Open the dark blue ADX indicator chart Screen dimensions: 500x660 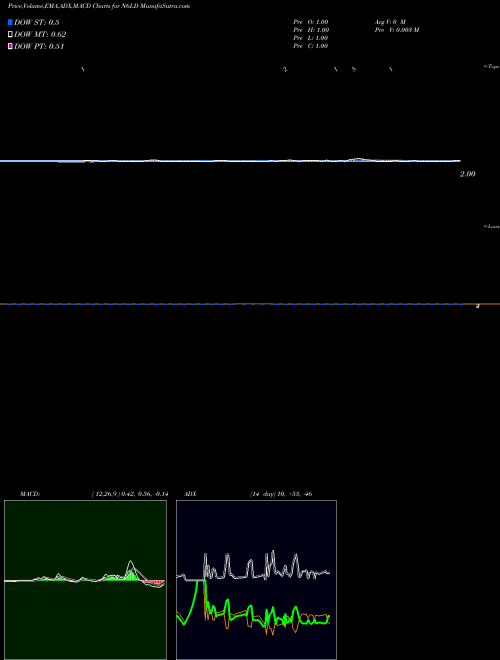click(256, 580)
